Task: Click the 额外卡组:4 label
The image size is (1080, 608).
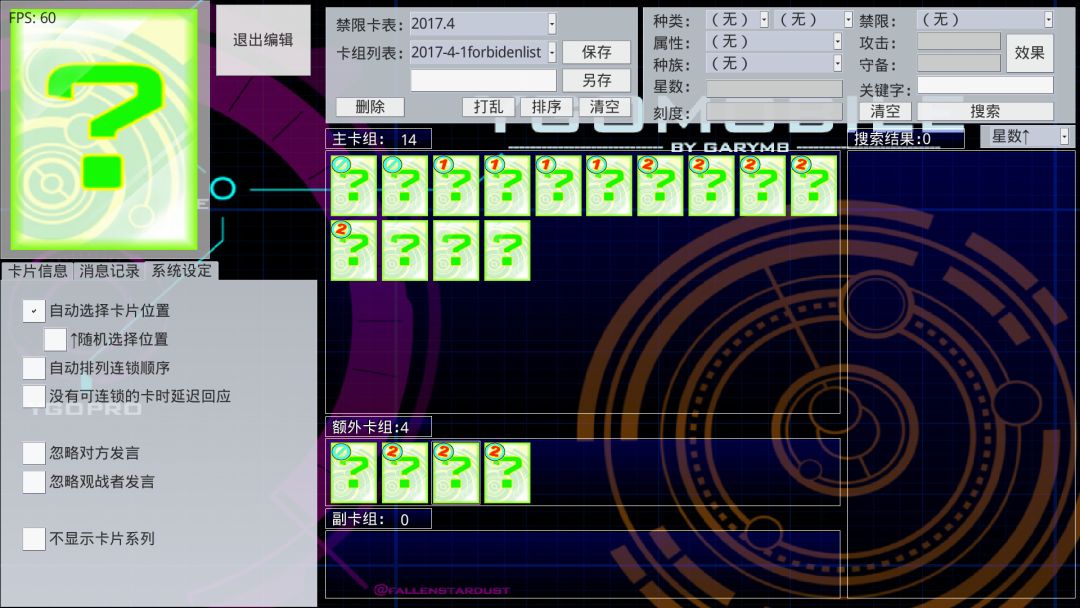Action: (379, 427)
